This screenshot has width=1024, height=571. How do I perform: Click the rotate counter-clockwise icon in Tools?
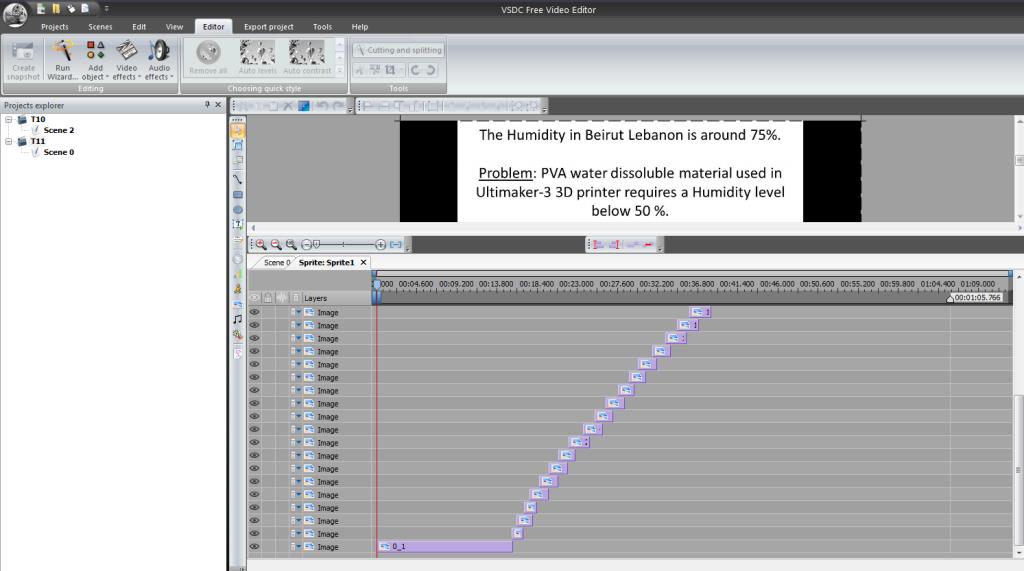[415, 70]
